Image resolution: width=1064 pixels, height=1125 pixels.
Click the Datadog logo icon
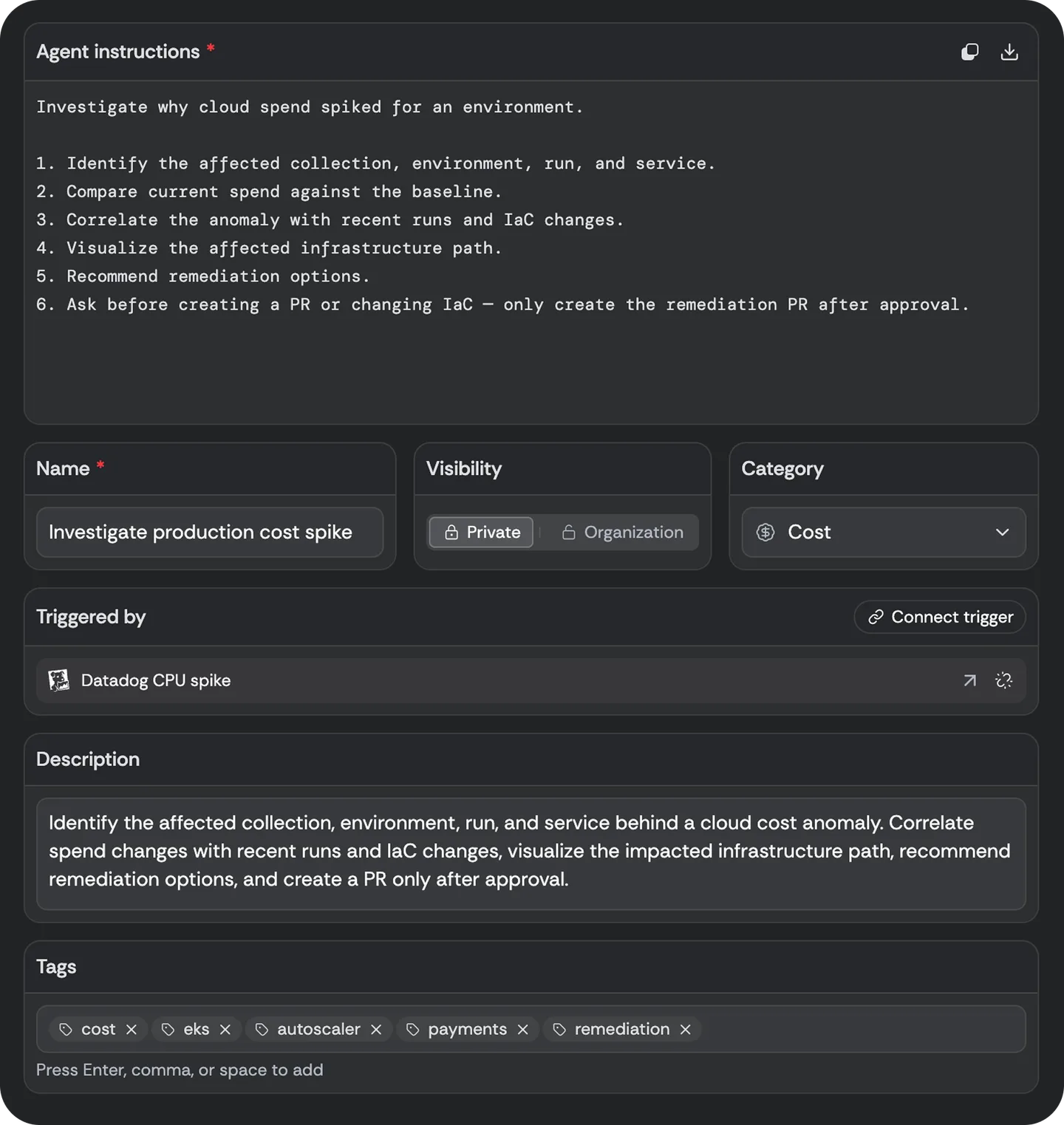click(58, 680)
